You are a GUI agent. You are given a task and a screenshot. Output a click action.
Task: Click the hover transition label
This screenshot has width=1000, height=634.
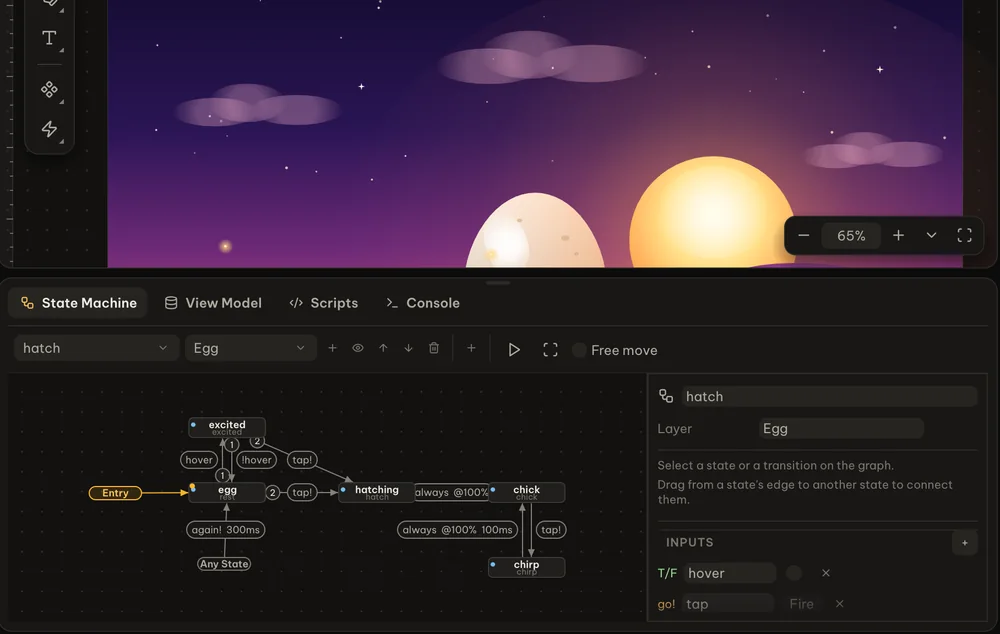199,460
